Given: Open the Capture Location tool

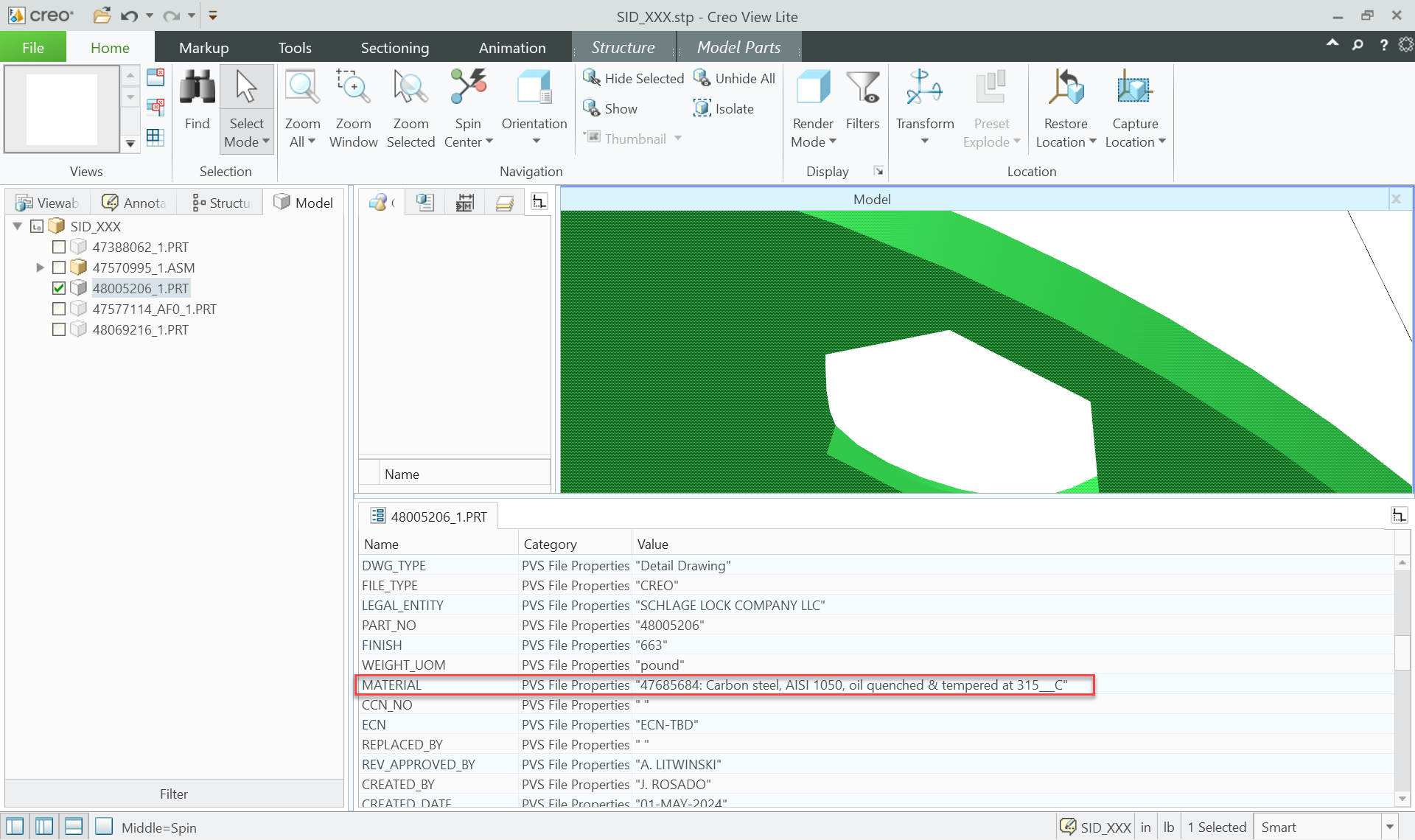Looking at the screenshot, I should click(x=1134, y=108).
